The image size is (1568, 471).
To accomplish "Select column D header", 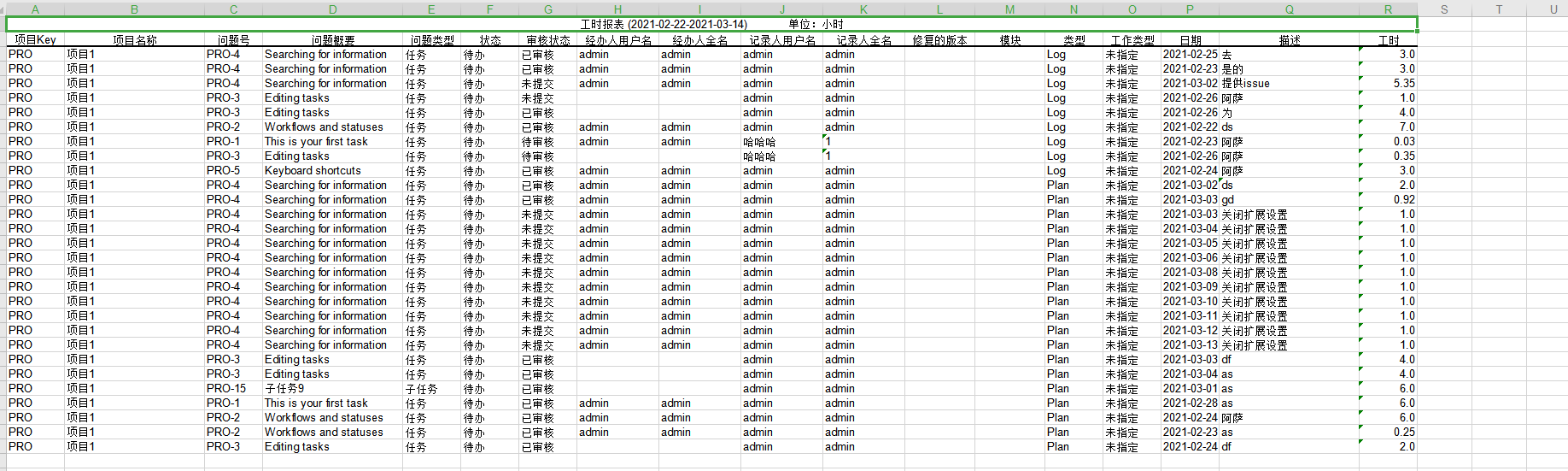I will click(x=332, y=9).
